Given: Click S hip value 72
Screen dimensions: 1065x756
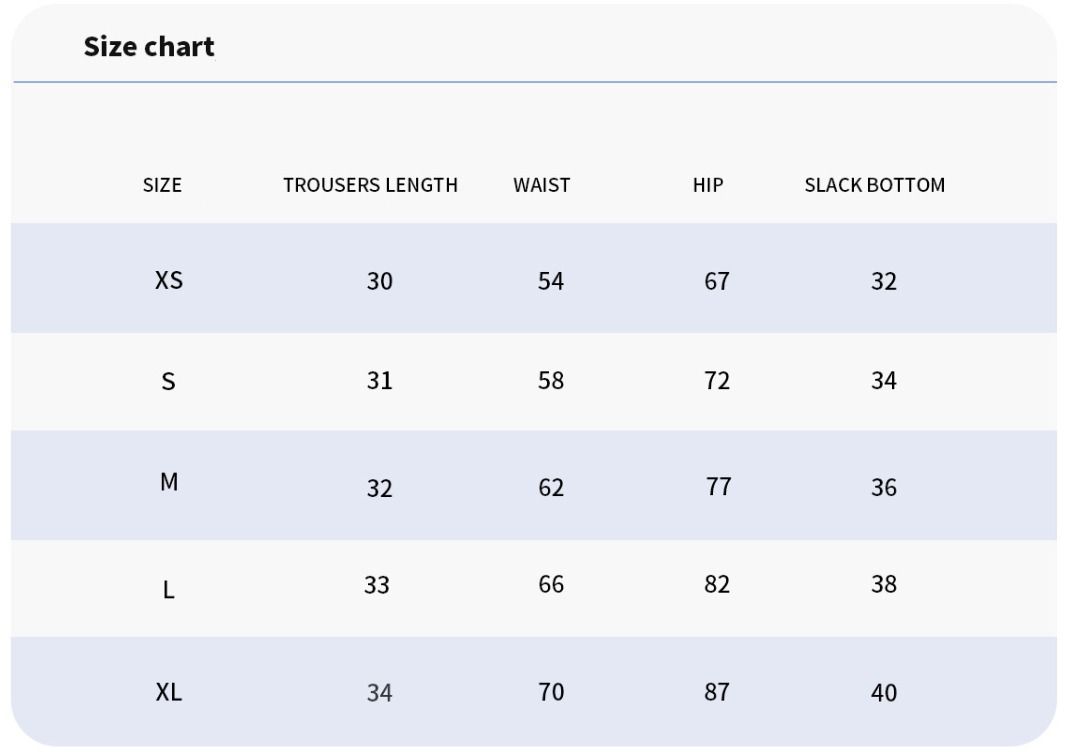Looking at the screenshot, I should point(717,380).
